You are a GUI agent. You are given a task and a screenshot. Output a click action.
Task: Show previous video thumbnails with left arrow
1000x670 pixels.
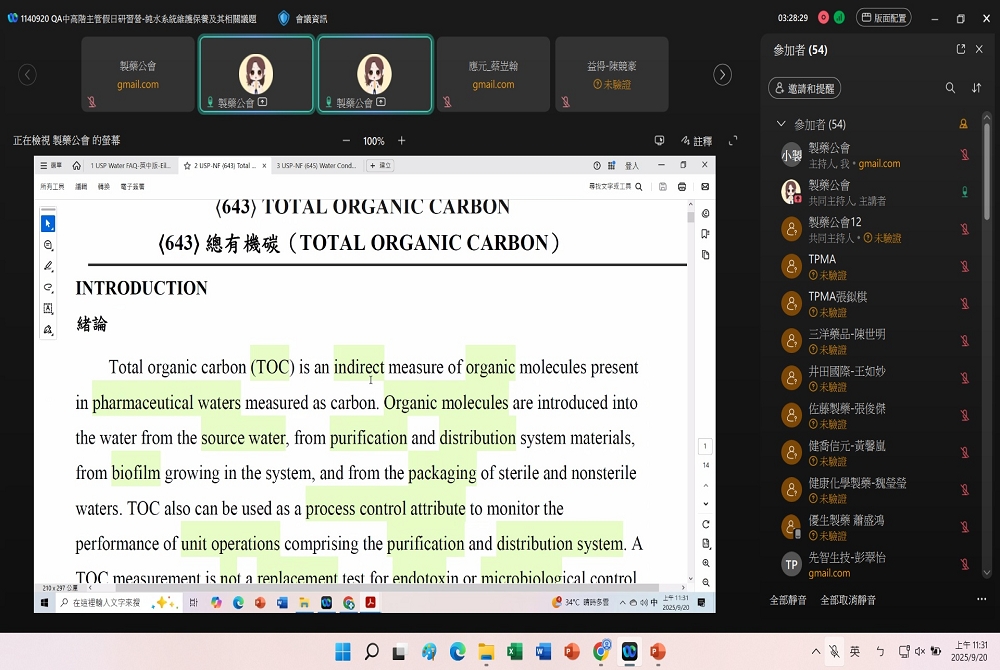pyautogui.click(x=28, y=75)
